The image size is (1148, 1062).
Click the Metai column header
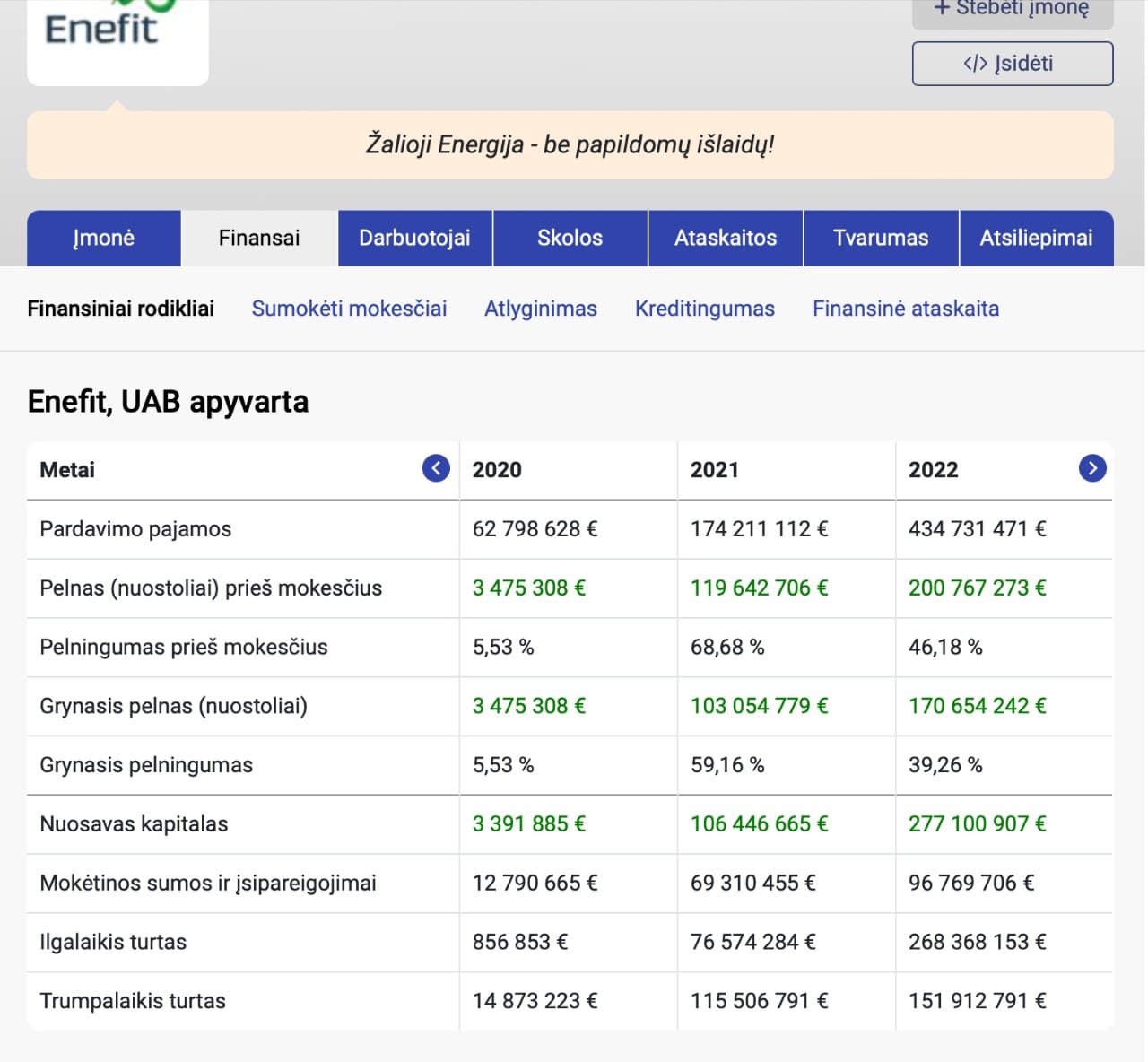67,470
